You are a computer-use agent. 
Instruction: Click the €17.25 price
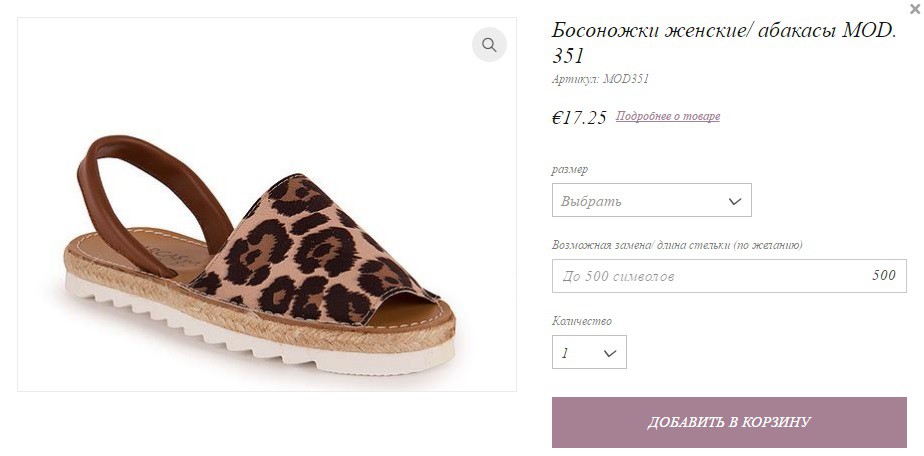(579, 117)
